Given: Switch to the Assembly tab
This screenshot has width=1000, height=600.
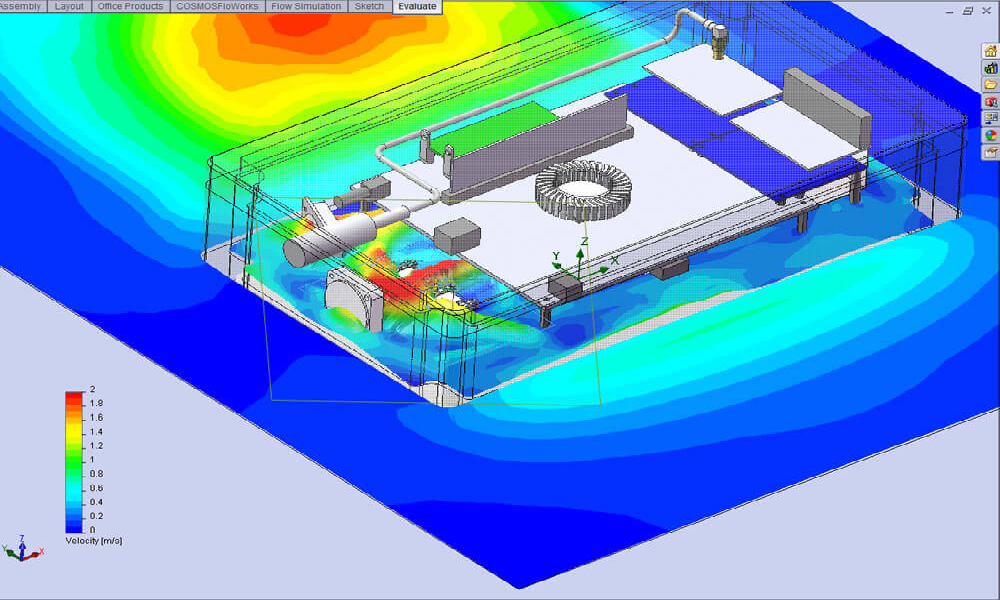Looking at the screenshot, I should coord(22,6).
